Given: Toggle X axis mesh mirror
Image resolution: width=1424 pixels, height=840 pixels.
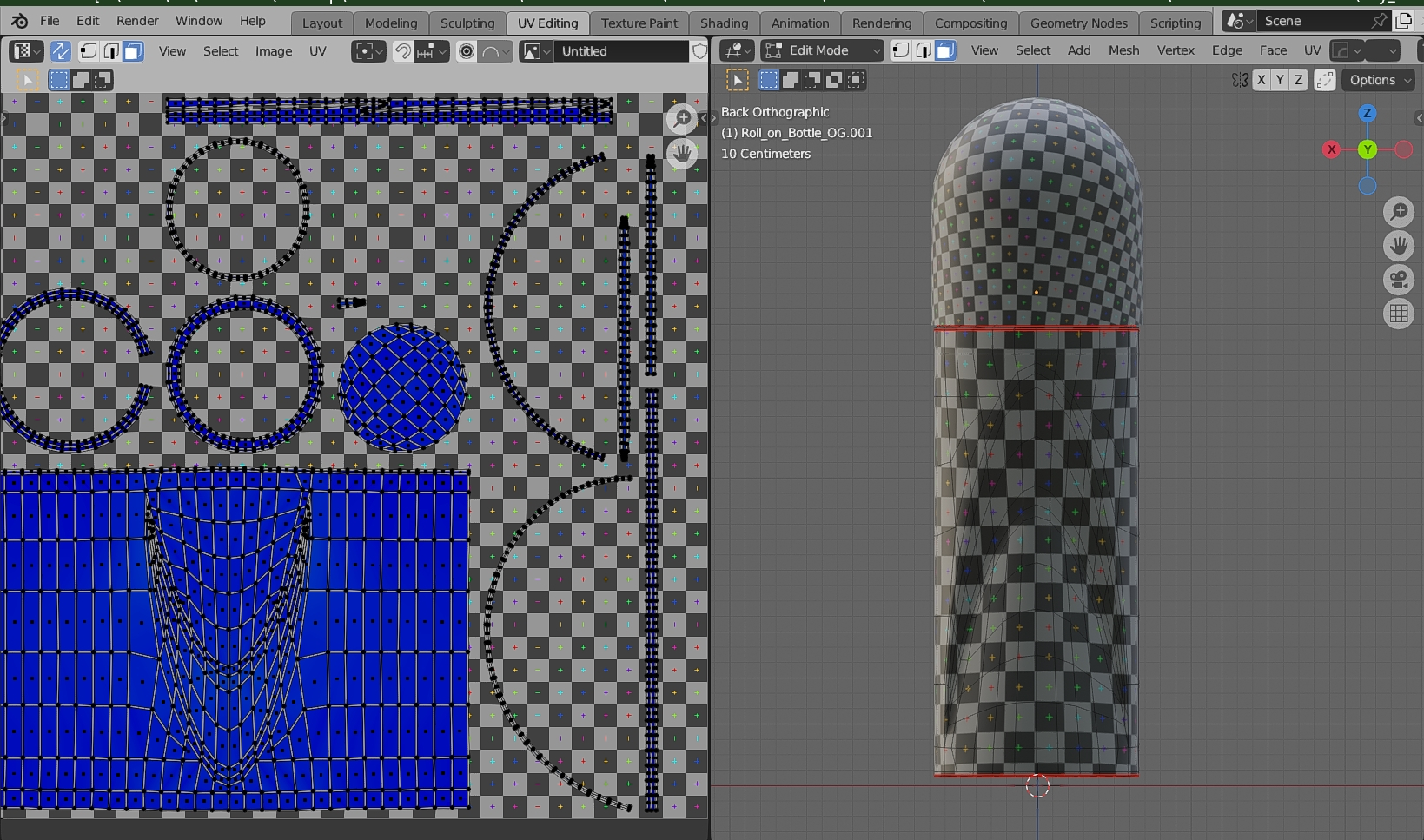Looking at the screenshot, I should pyautogui.click(x=1262, y=80).
